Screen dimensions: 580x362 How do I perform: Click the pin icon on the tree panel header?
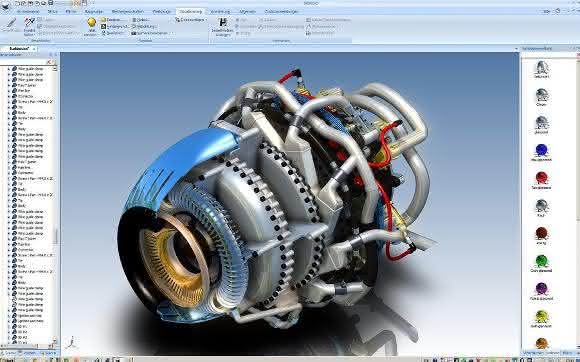(x=51, y=55)
